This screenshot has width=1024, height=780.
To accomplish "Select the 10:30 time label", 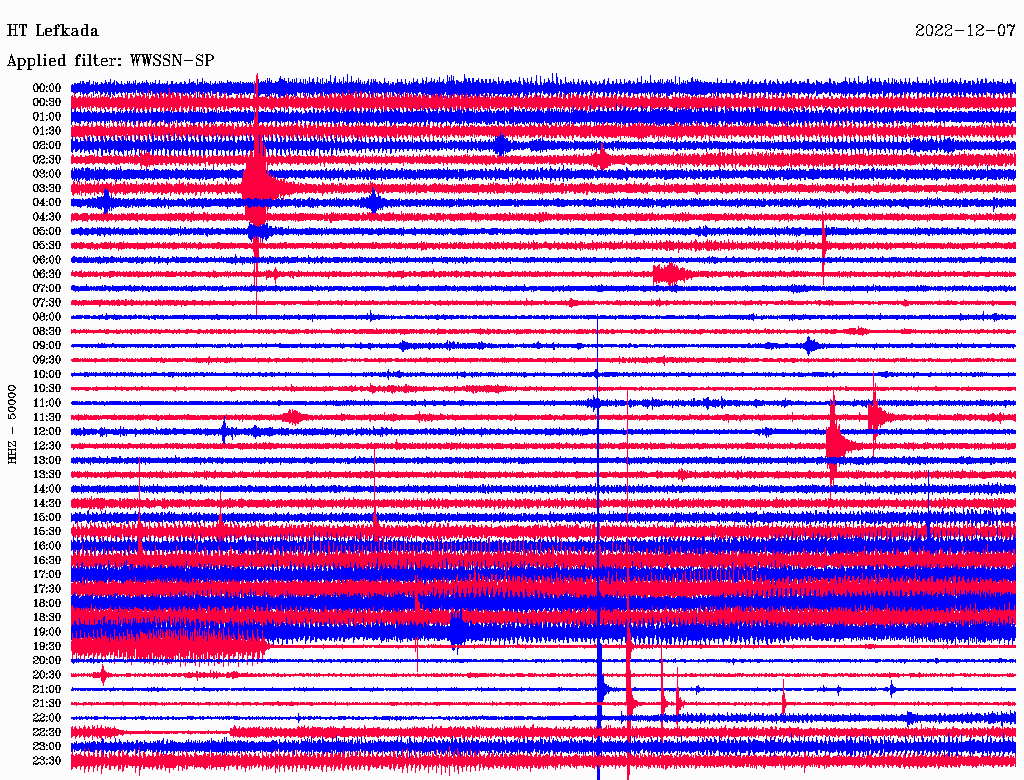I will (x=46, y=389).
